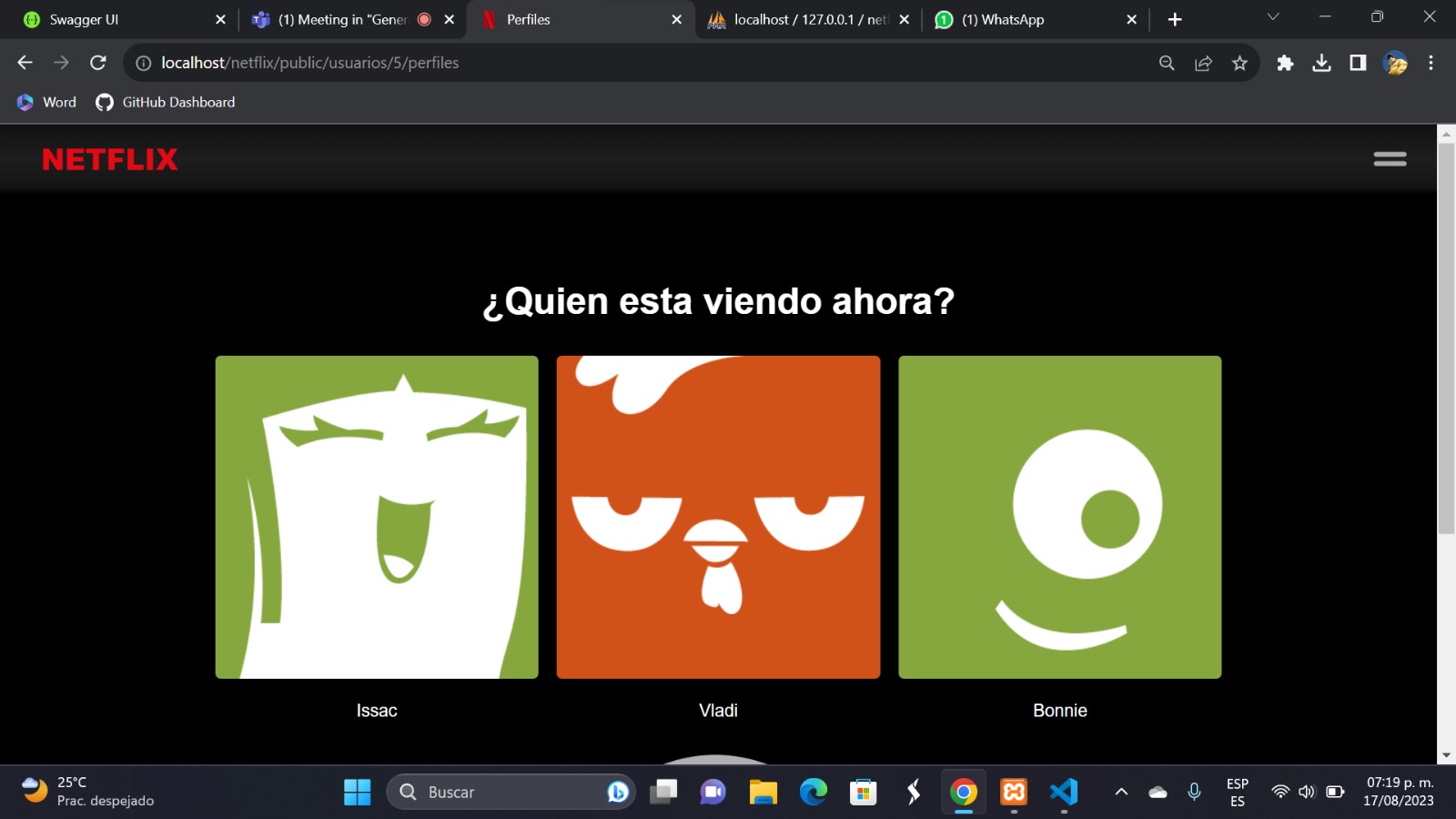Open the XAMPP control panel from the taskbar
Image resolution: width=1456 pixels, height=819 pixels.
1013,792
